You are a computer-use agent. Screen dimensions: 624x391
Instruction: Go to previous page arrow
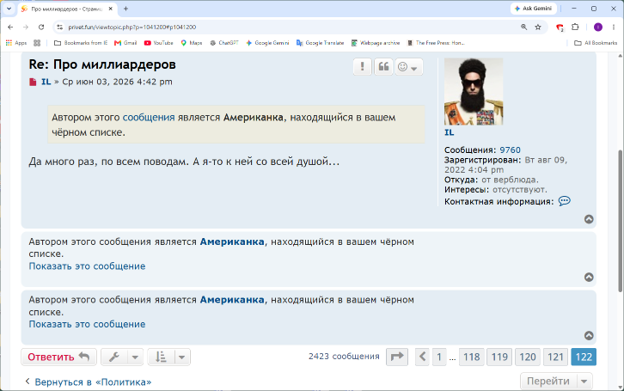click(x=422, y=357)
